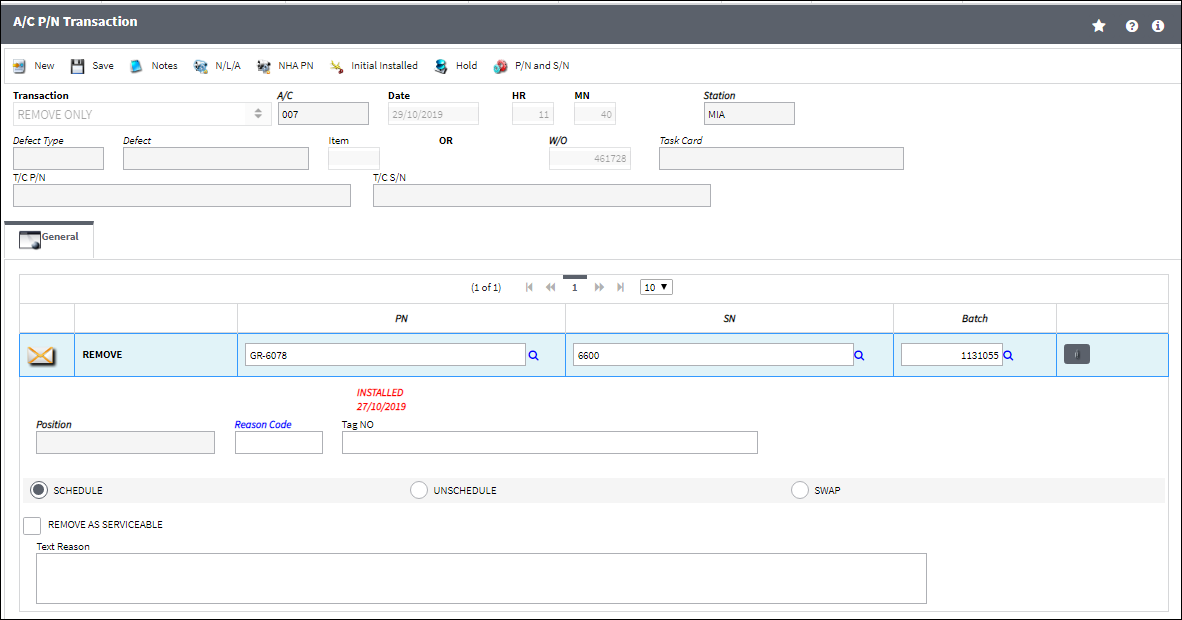Search part number with PN magnifier icon
1182x620 pixels.
(534, 355)
